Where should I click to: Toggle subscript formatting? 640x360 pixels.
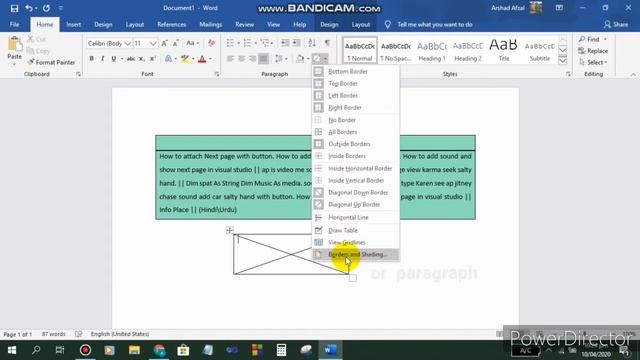[142, 59]
